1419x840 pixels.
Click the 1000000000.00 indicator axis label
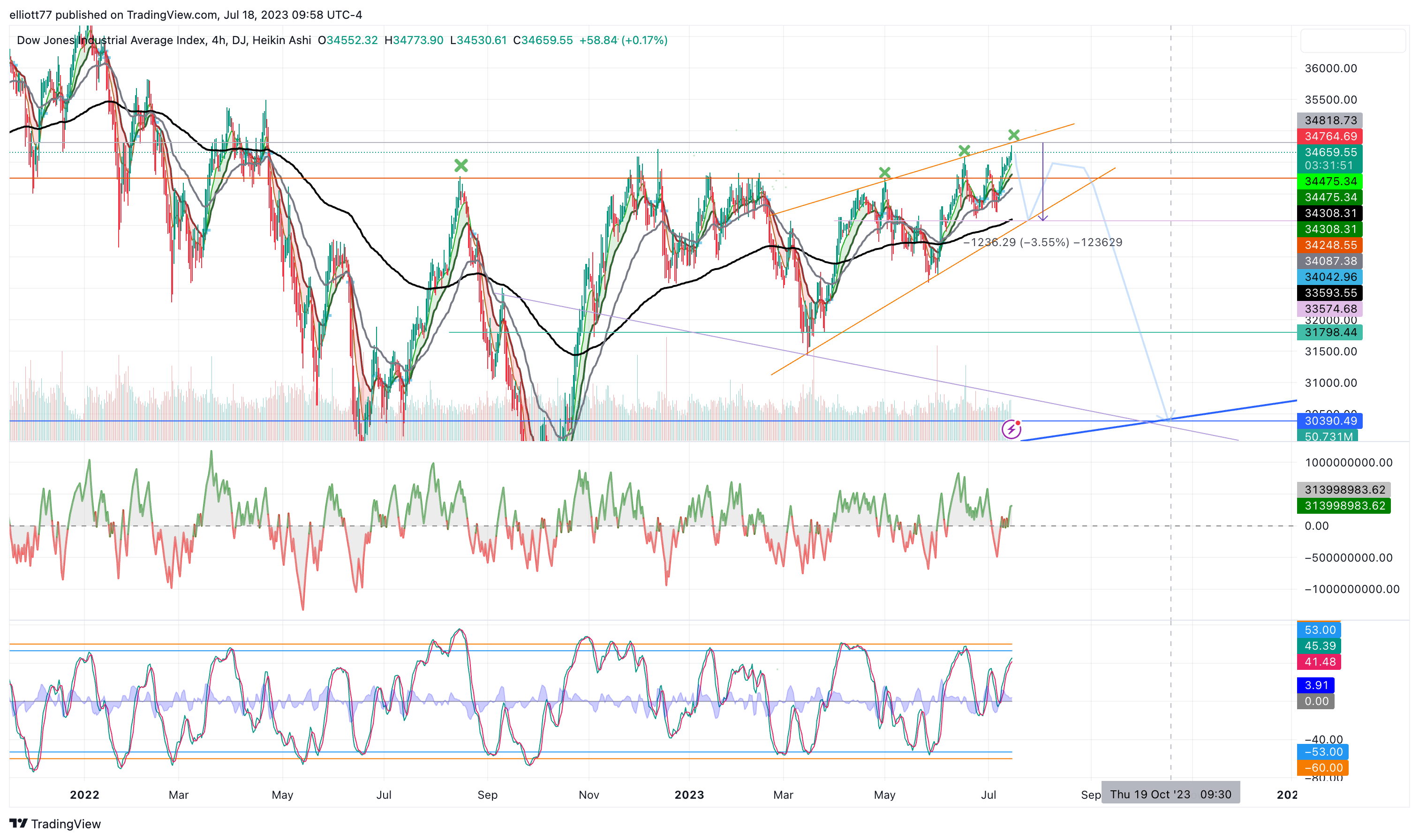point(1348,463)
